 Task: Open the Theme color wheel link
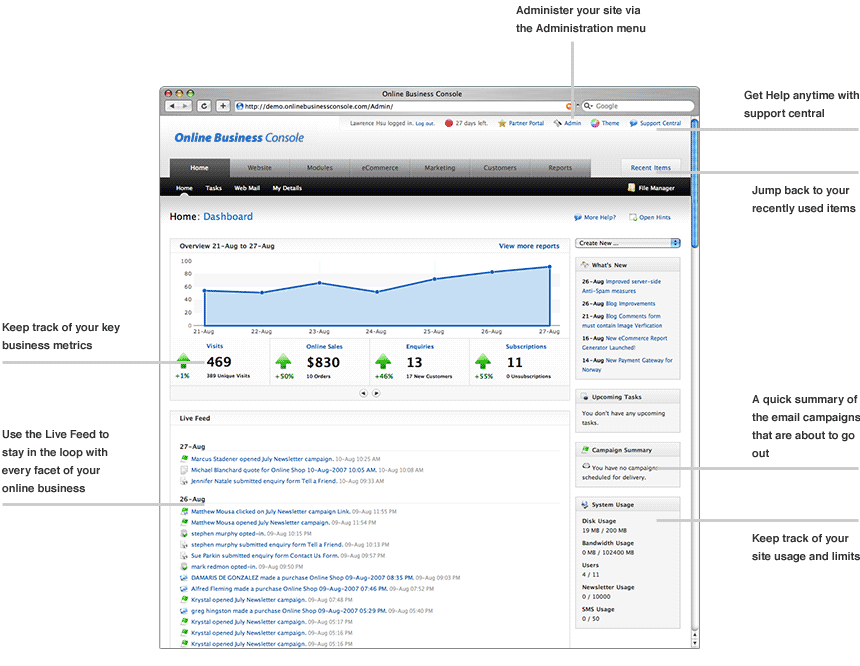click(x=609, y=123)
